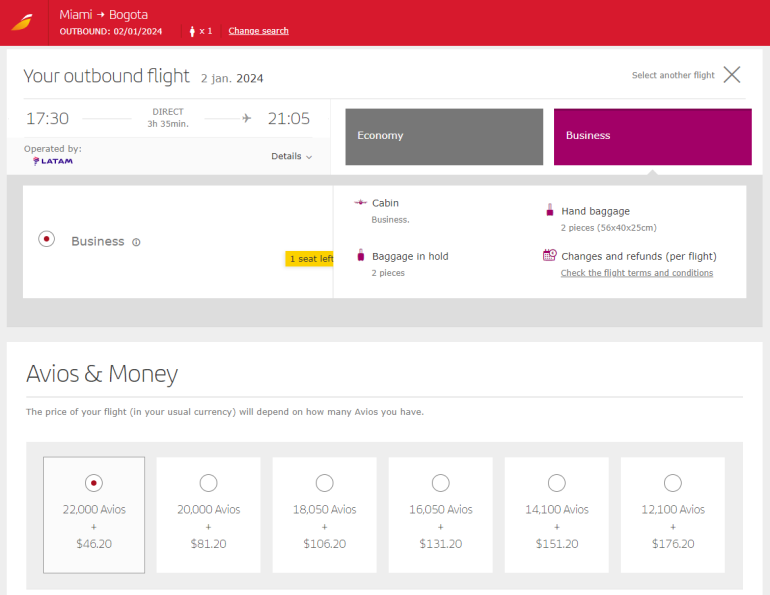Click the Hand baggage icon
The image size is (770, 595).
(x=549, y=210)
